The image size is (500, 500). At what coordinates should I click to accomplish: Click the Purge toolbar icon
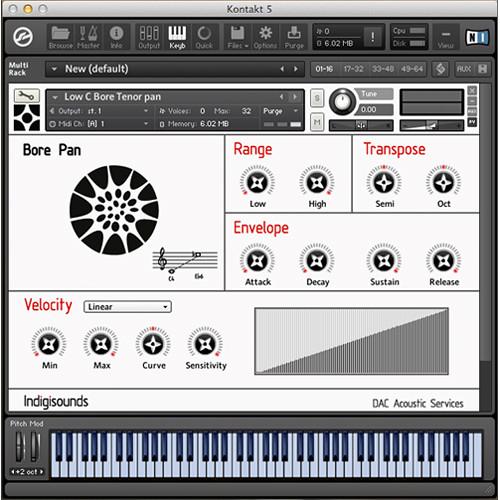point(294,37)
